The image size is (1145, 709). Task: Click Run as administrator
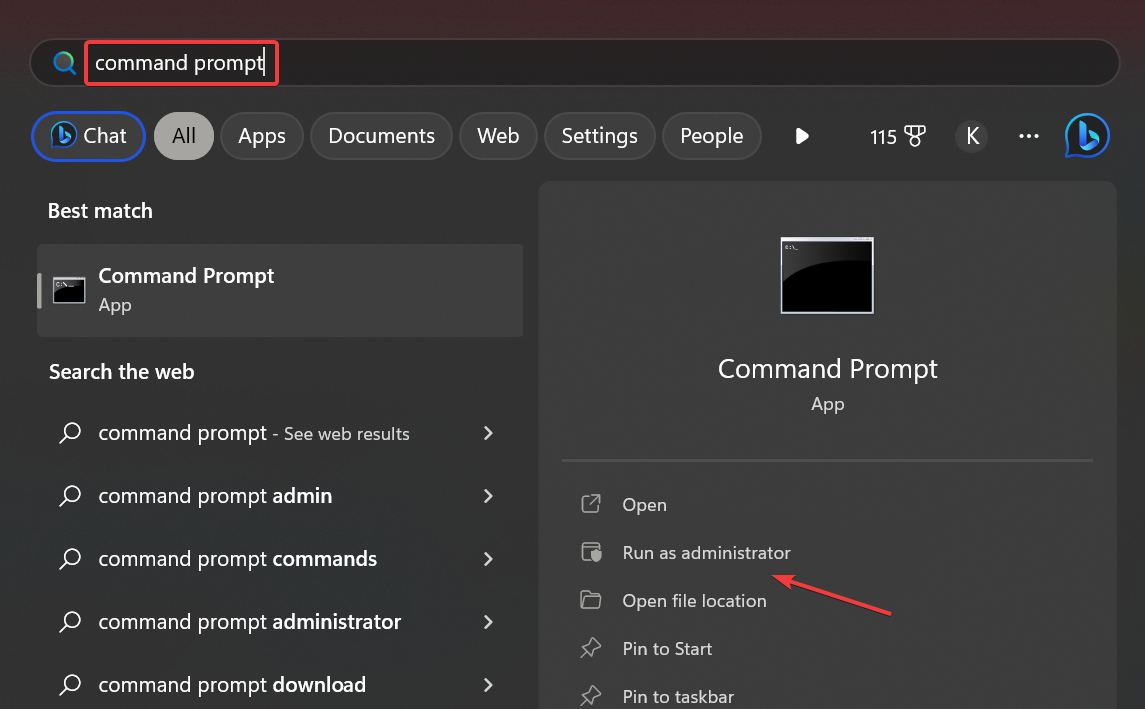pos(706,553)
